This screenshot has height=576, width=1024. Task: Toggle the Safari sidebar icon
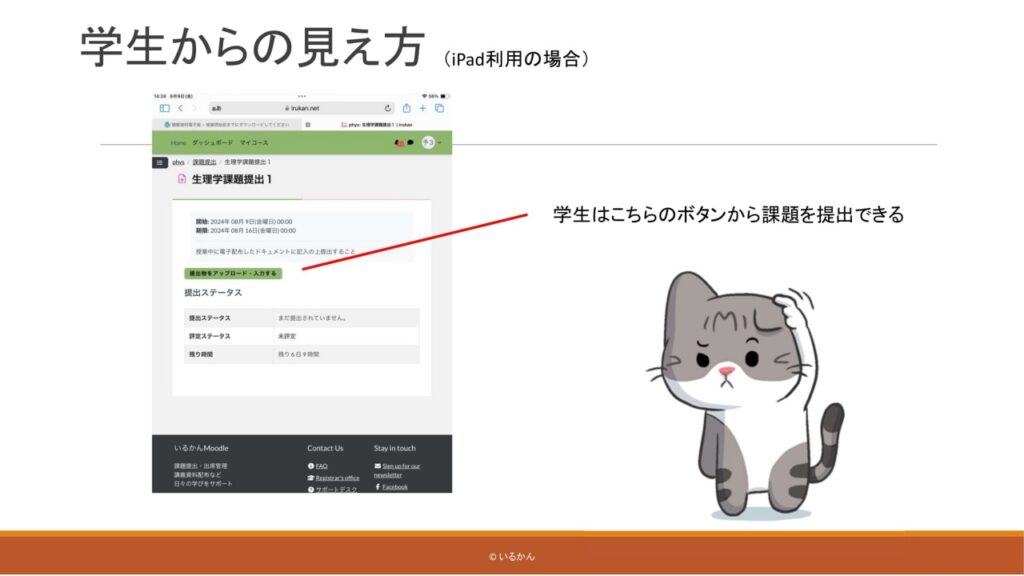click(x=164, y=108)
